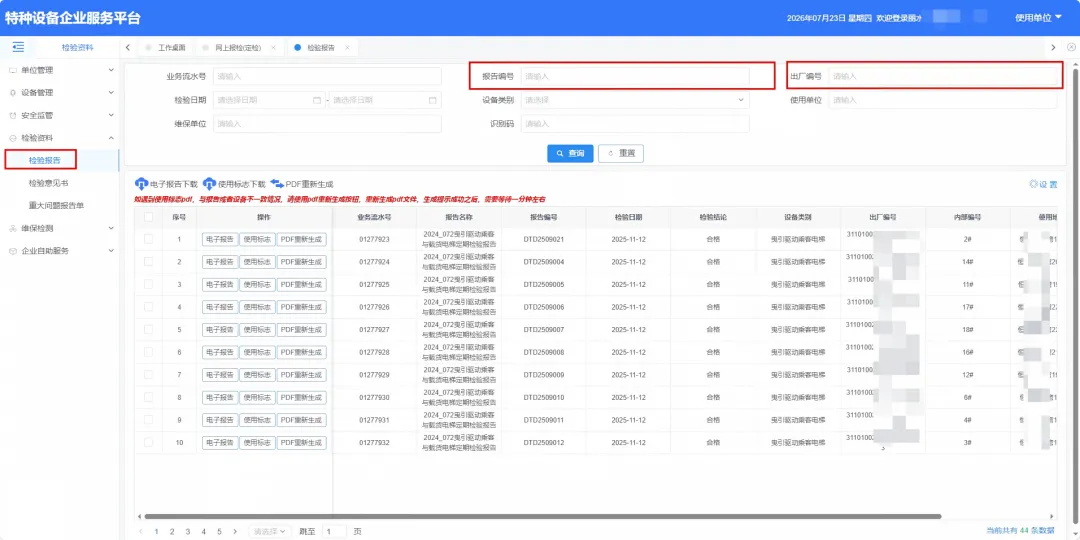
Task: Focus the 识别码 input field
Action: [x=634, y=124]
